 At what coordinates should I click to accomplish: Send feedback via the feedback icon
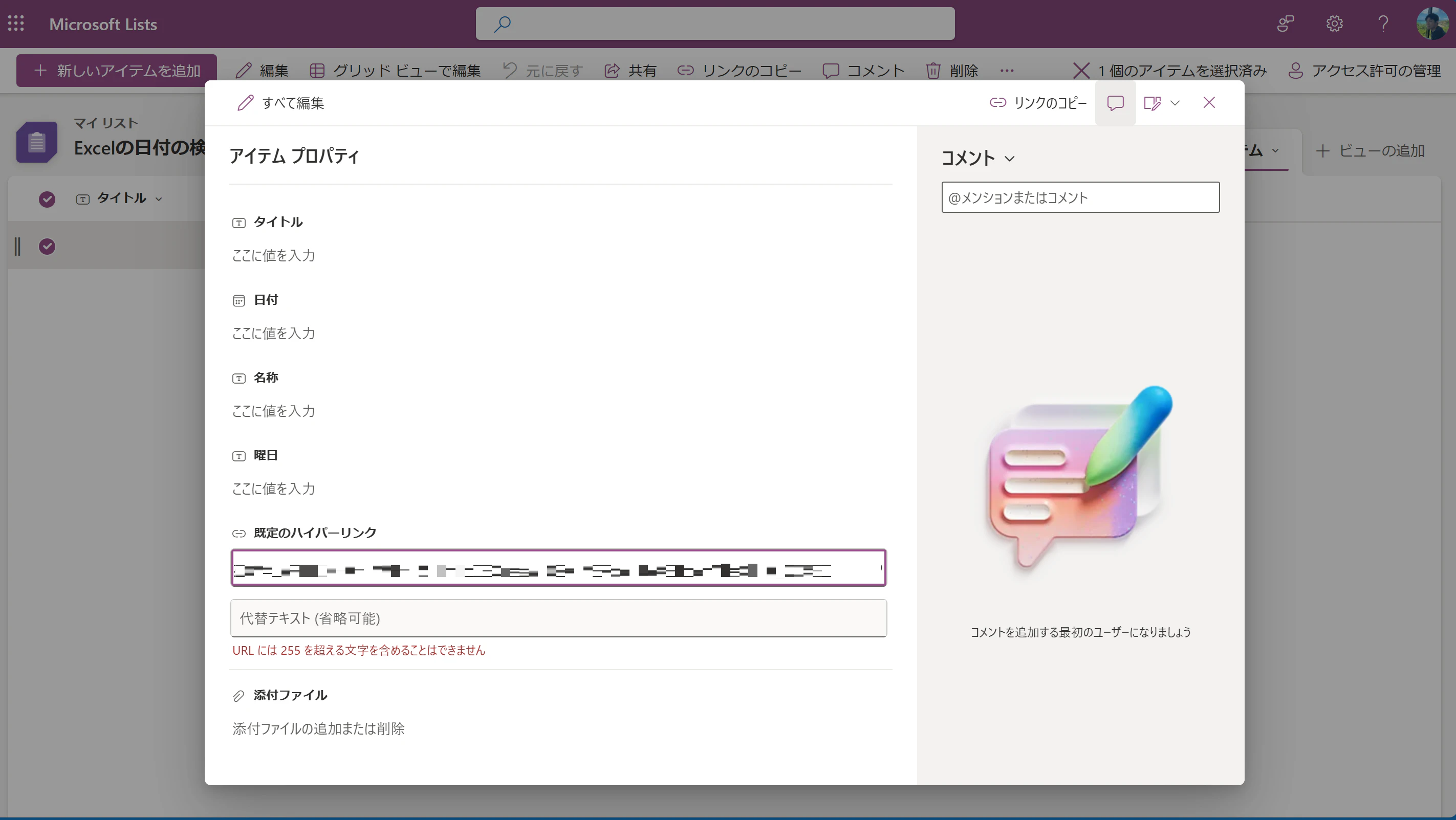tap(1285, 23)
